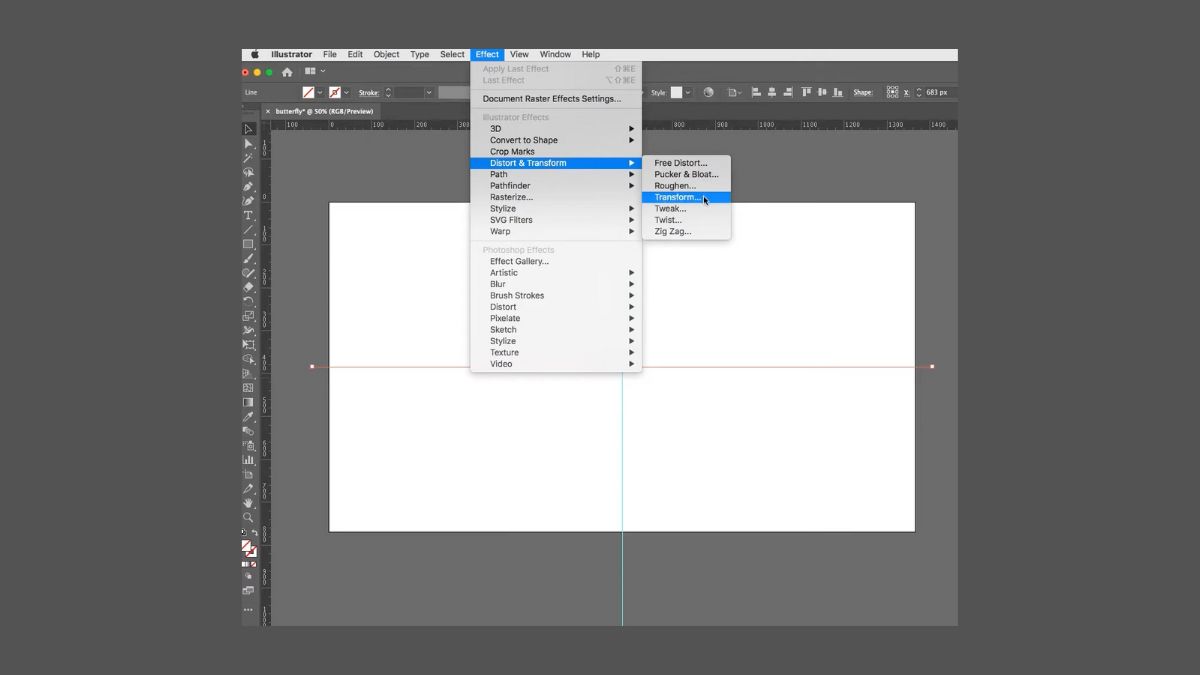Click the Stroke weight stepper arrows
Screen dimensions: 1200x675
pos(388,92)
